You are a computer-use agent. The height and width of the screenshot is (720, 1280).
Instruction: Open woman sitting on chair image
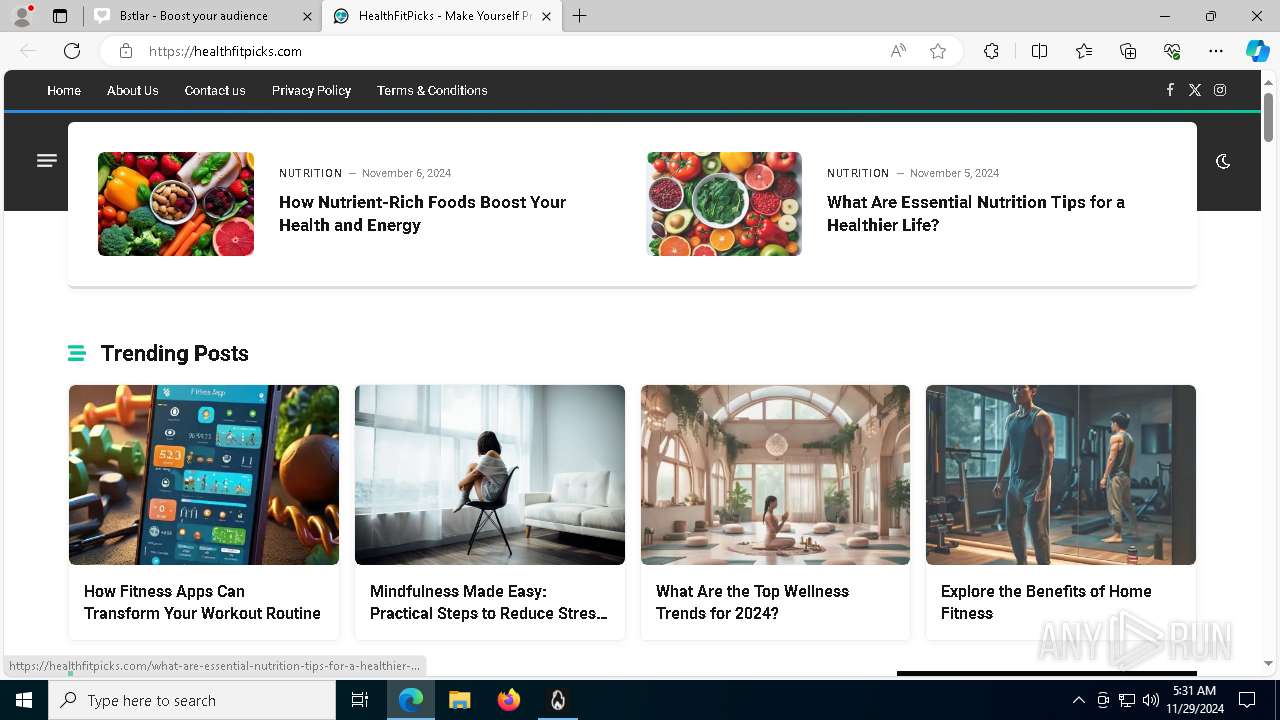coord(490,475)
